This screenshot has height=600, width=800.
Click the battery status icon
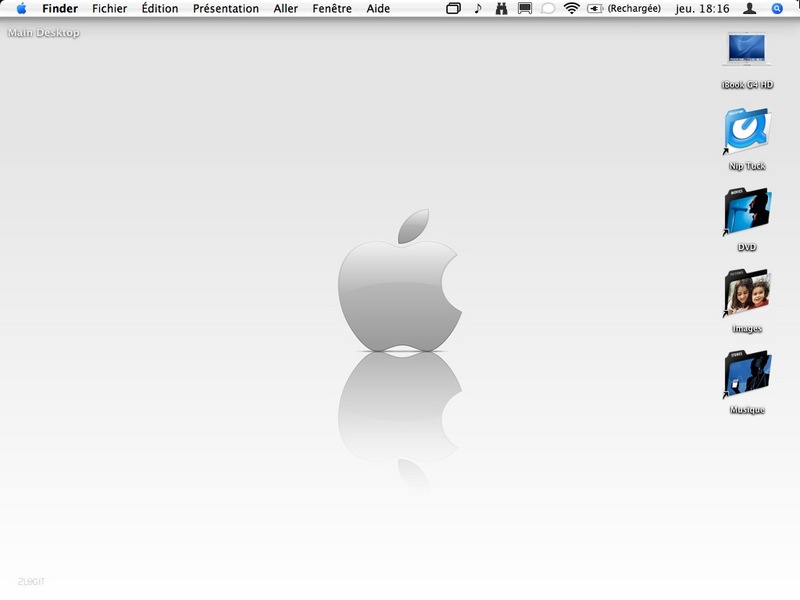(x=595, y=9)
